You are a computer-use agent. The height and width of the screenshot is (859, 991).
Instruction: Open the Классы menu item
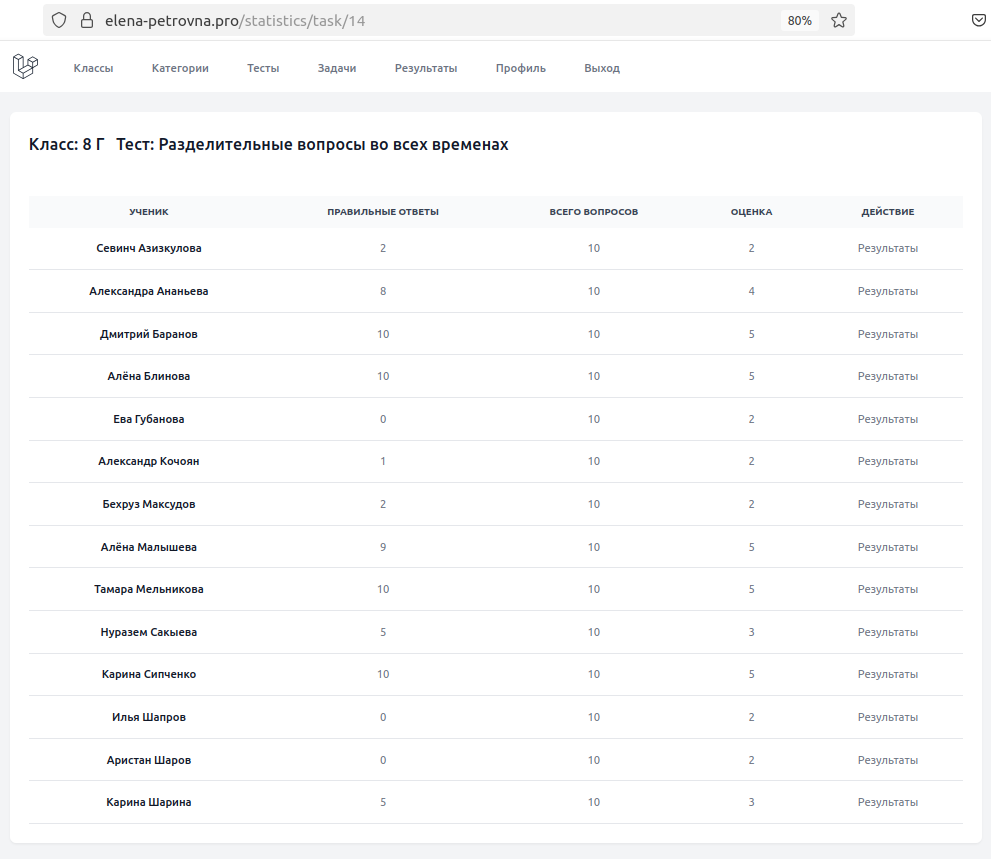point(94,68)
